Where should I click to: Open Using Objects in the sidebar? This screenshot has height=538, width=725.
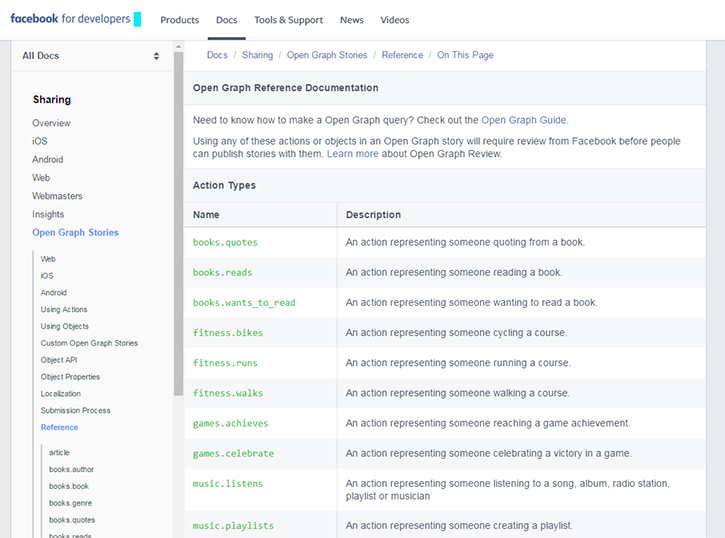[65, 326]
